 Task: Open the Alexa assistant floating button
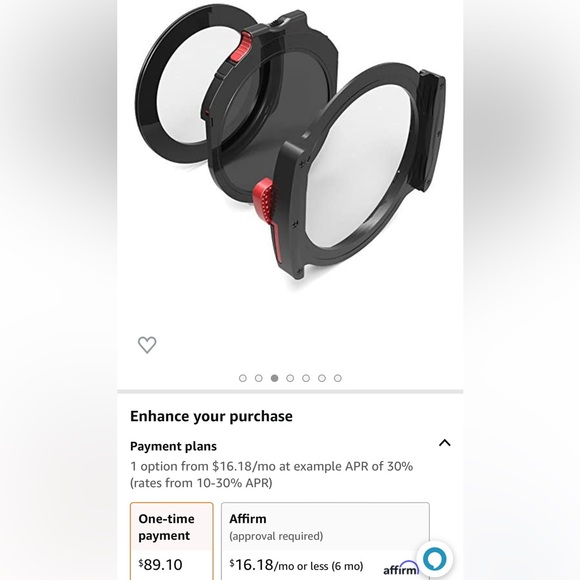(x=434, y=559)
